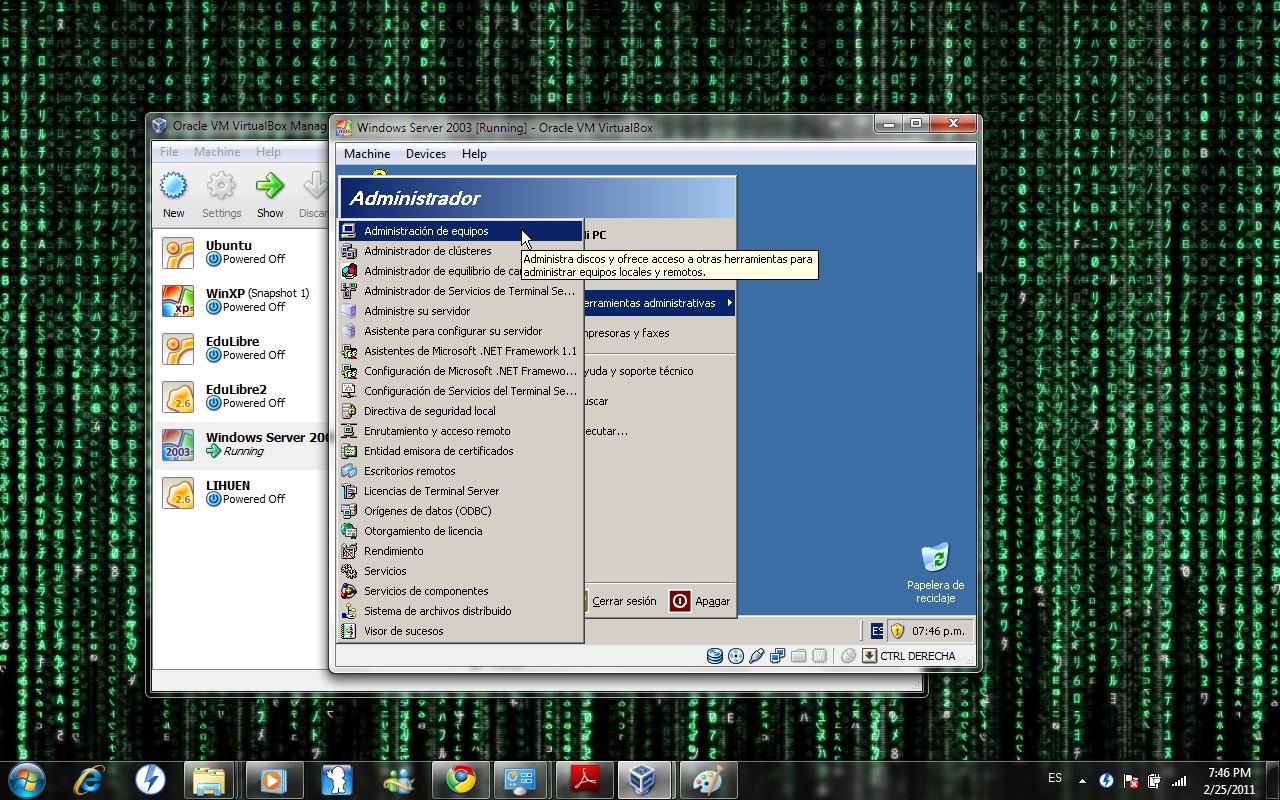The image size is (1280, 800).
Task: Click the New VM toolbar icon
Action: click(174, 186)
